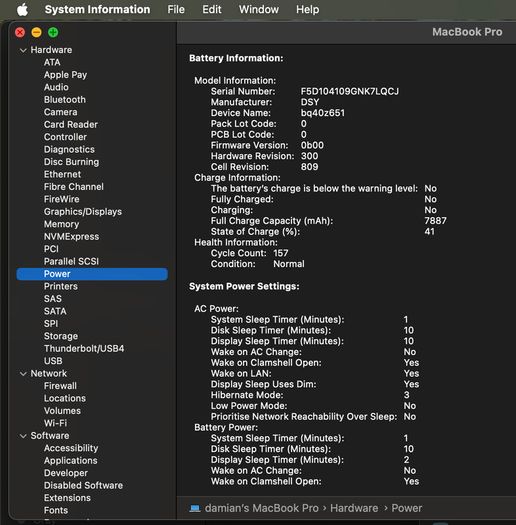Open the Apple menu
Image resolution: width=516 pixels, height=525 pixels.
(x=22, y=9)
